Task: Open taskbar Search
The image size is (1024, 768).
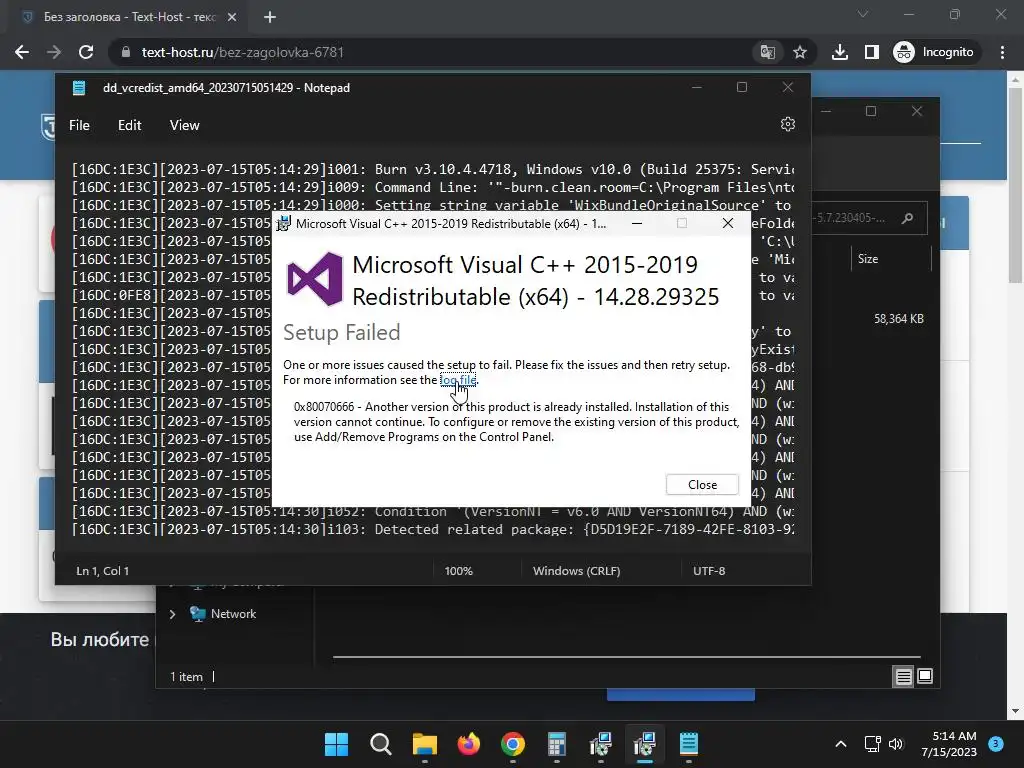Action: click(381, 744)
